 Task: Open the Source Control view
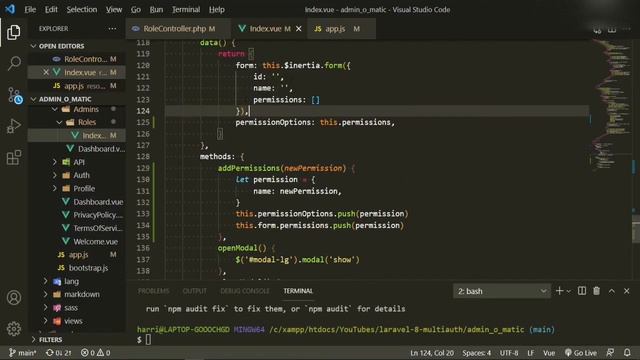pyautogui.click(x=14, y=95)
